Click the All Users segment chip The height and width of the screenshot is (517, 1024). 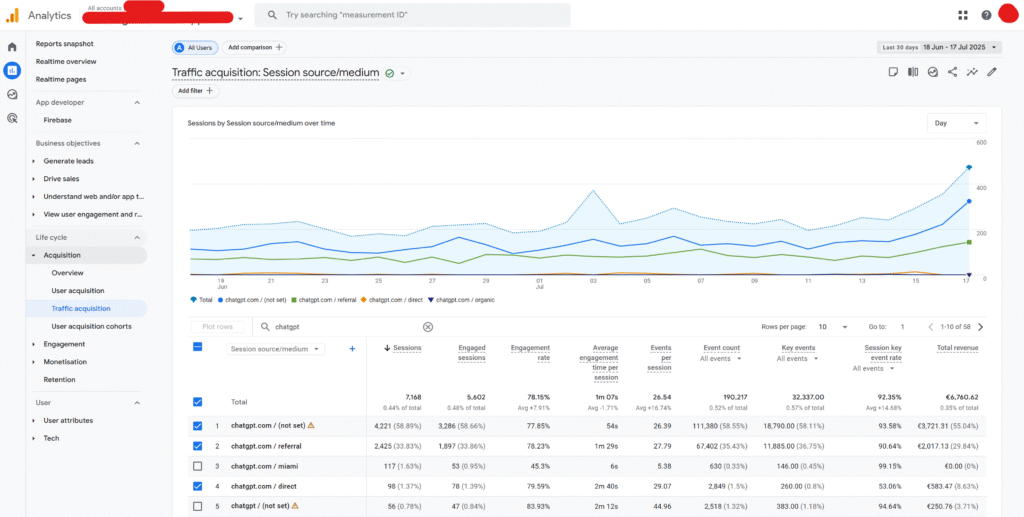point(195,48)
